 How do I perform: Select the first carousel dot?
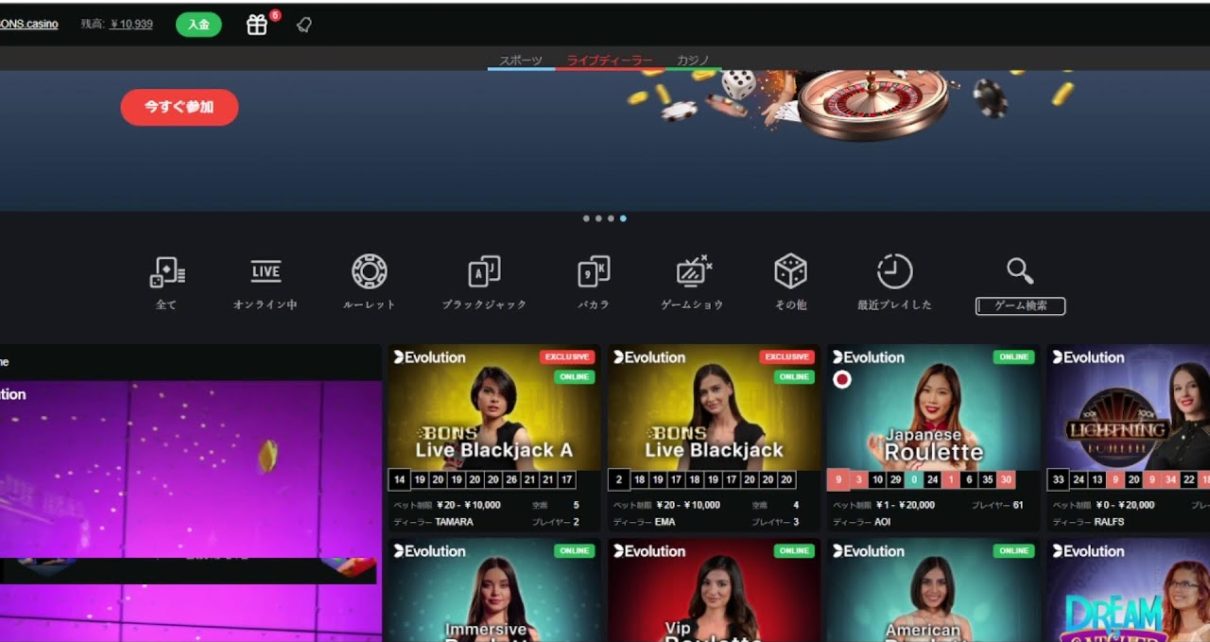point(587,218)
